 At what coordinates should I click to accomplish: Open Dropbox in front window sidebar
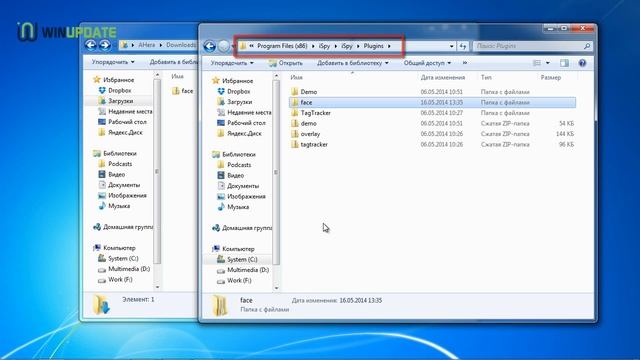[238, 91]
